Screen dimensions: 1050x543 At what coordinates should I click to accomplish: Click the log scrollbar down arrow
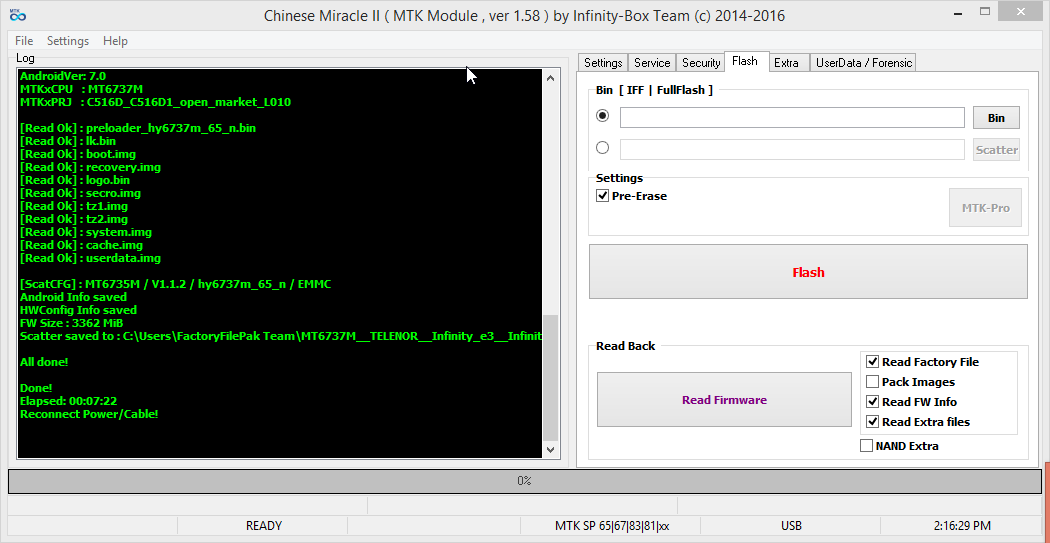click(550, 450)
